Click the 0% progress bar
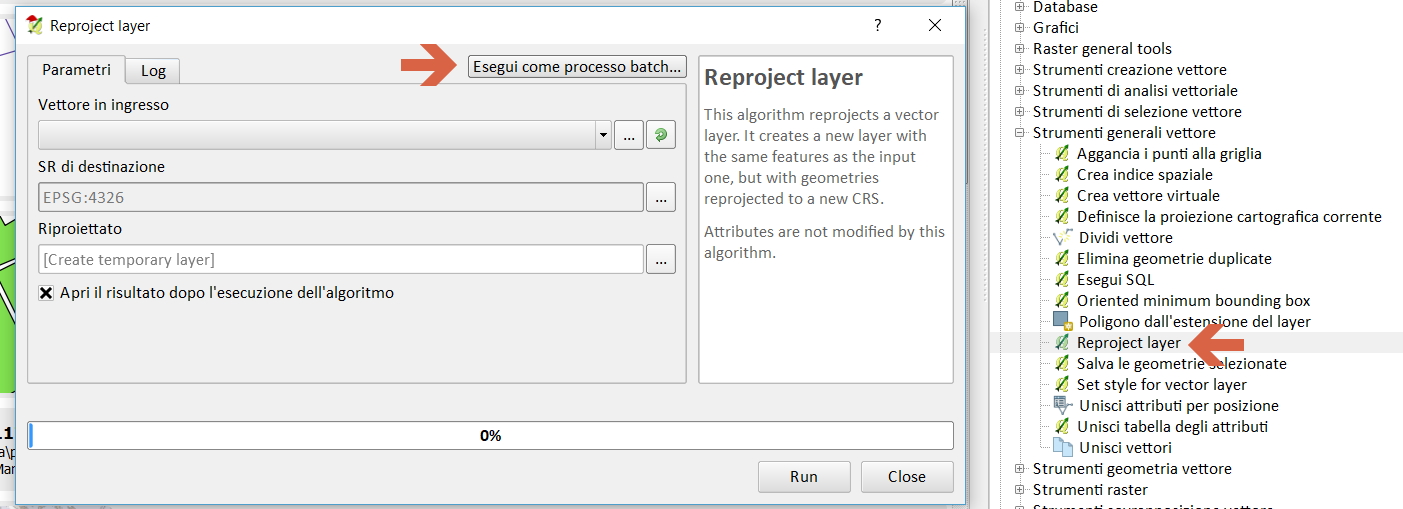 coord(490,436)
